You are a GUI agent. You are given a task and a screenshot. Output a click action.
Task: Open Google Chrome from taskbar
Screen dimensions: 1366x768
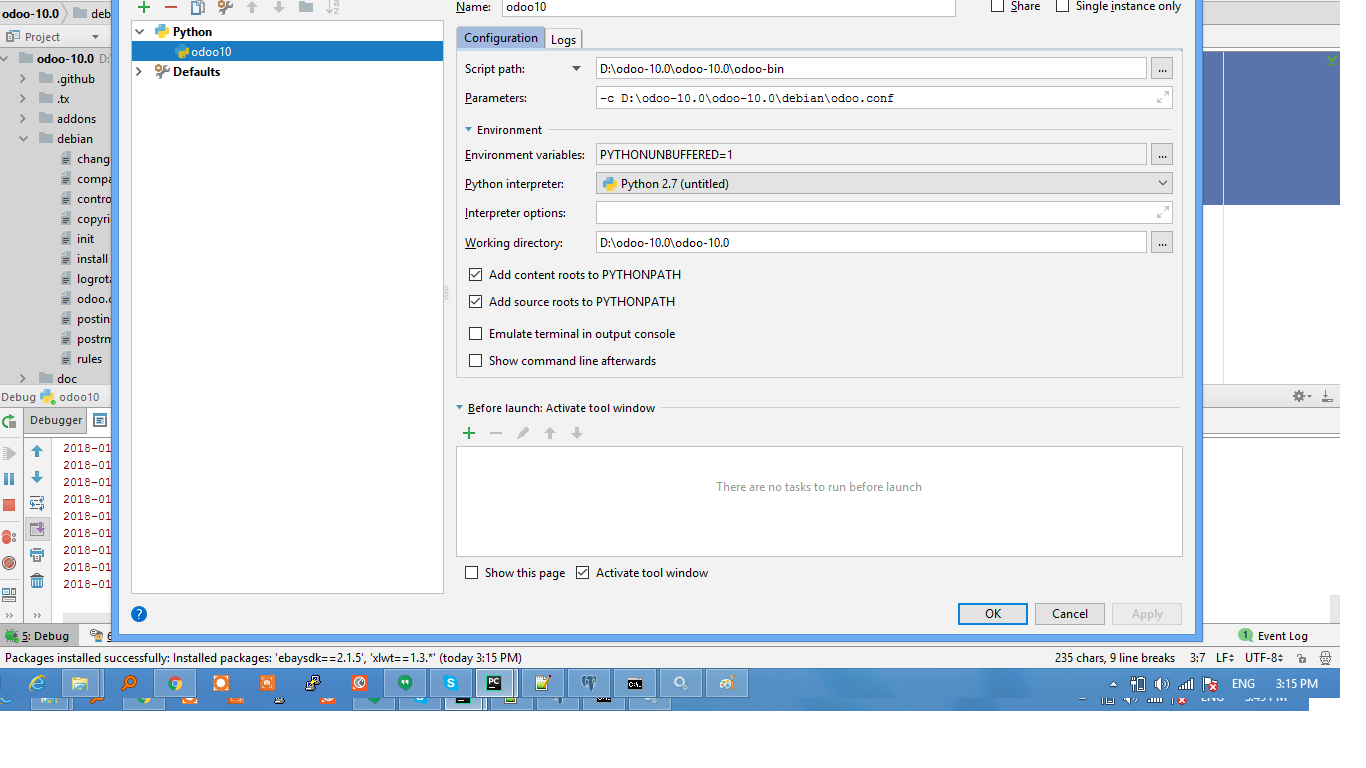pos(175,683)
